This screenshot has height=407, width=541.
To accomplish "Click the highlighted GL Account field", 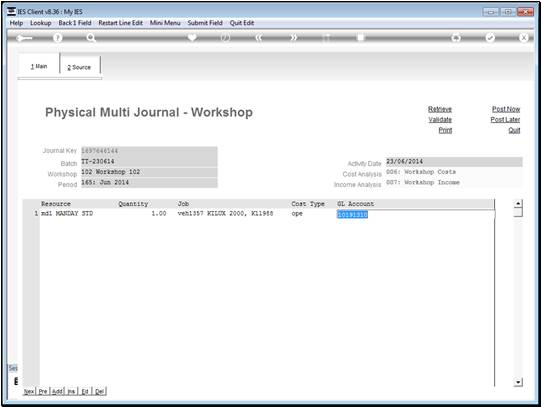I will click(352, 214).
